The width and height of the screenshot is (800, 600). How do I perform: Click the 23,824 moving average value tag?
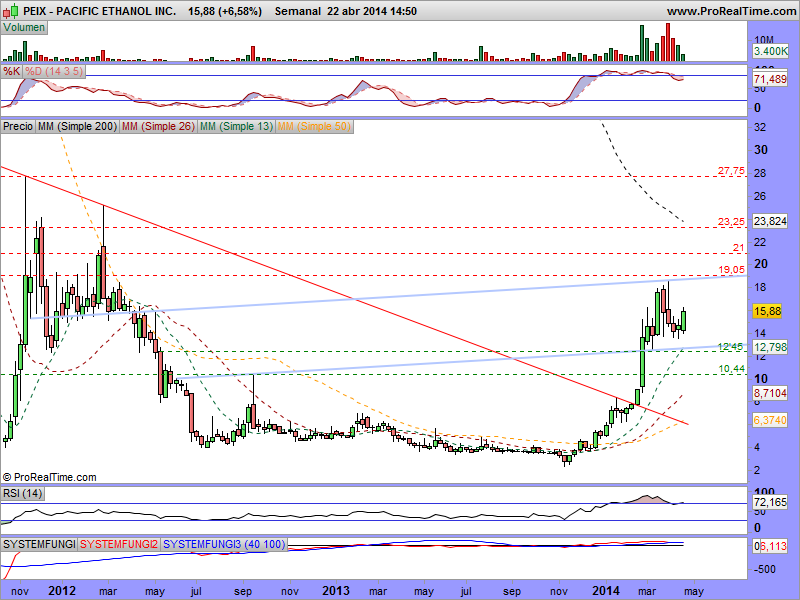point(770,221)
